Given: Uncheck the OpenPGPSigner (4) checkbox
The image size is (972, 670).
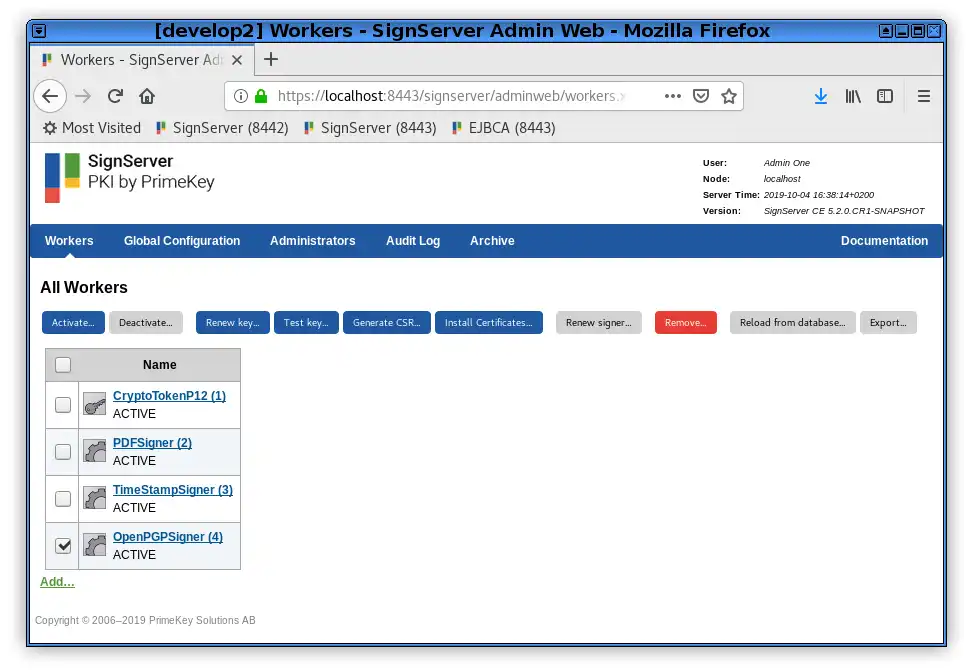Looking at the screenshot, I should point(63,545).
